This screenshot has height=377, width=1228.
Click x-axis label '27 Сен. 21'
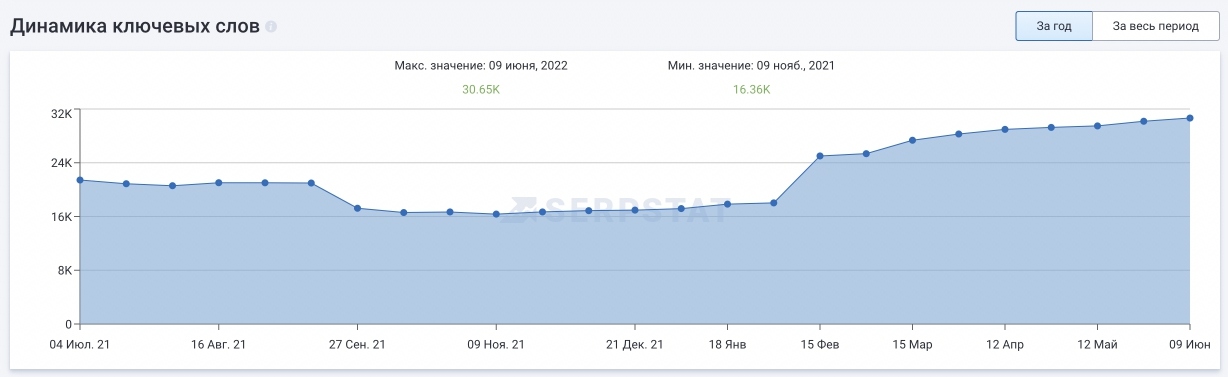tap(357, 344)
